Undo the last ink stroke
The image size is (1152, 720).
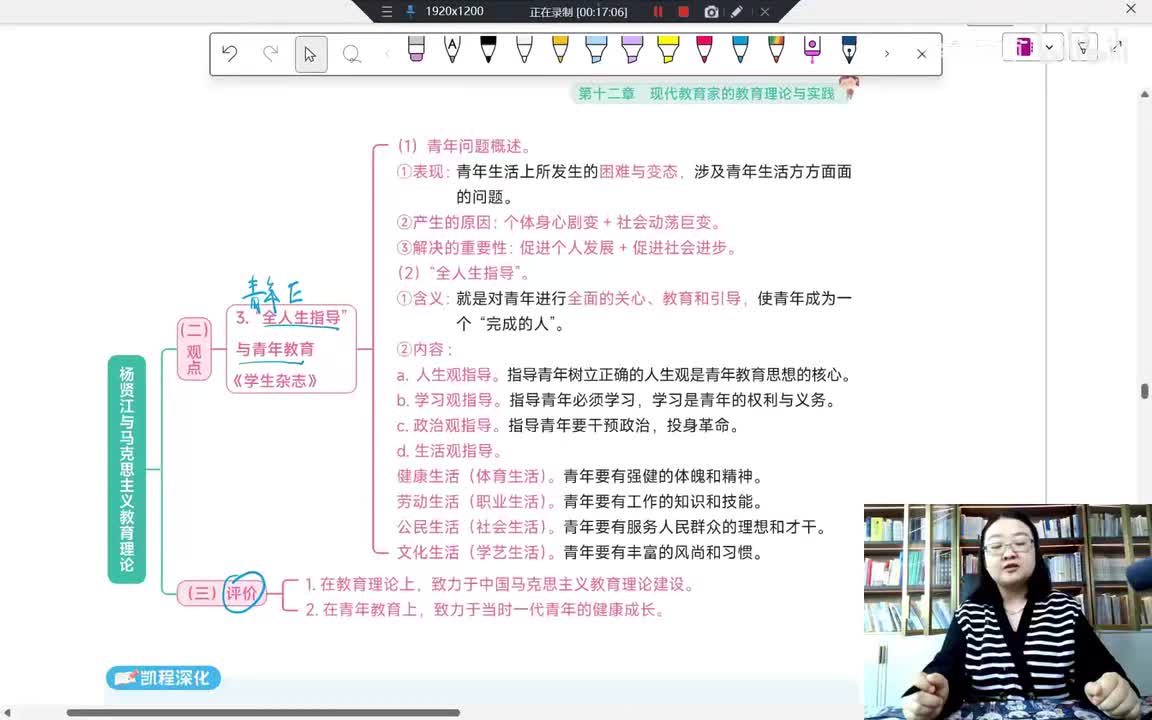pyautogui.click(x=229, y=54)
